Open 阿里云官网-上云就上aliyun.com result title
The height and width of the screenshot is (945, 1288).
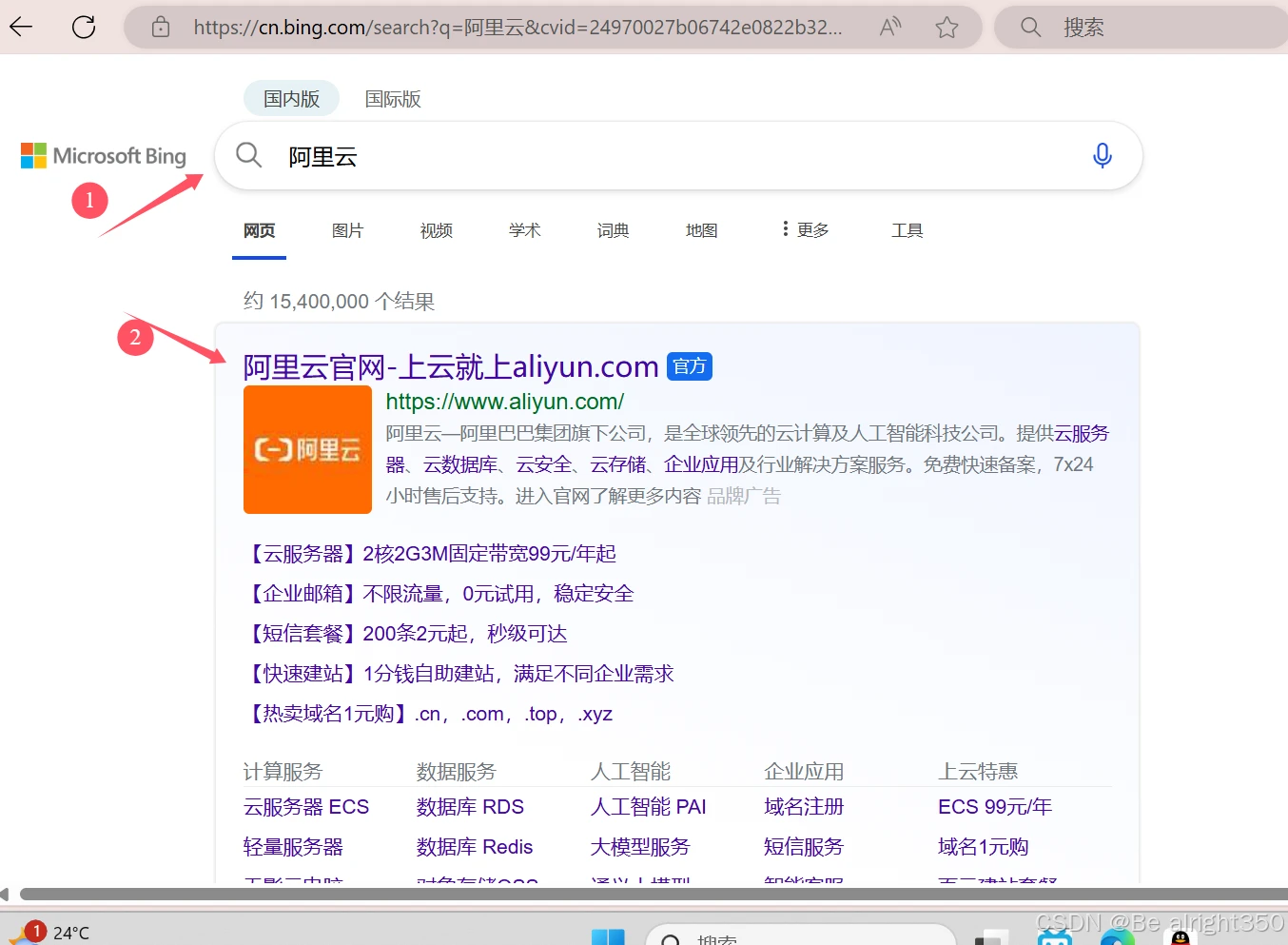451,366
